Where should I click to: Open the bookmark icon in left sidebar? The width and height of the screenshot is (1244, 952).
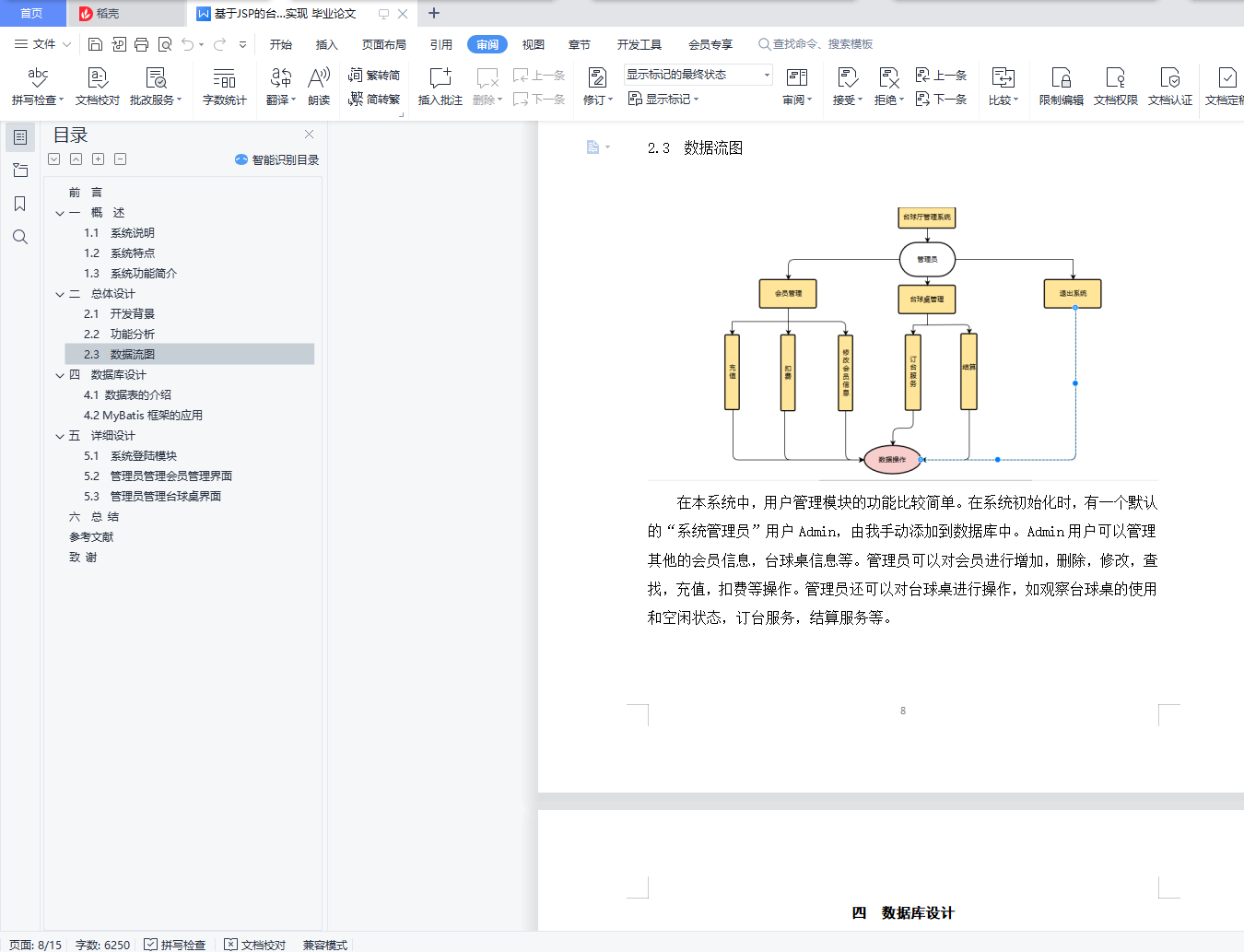tap(20, 204)
